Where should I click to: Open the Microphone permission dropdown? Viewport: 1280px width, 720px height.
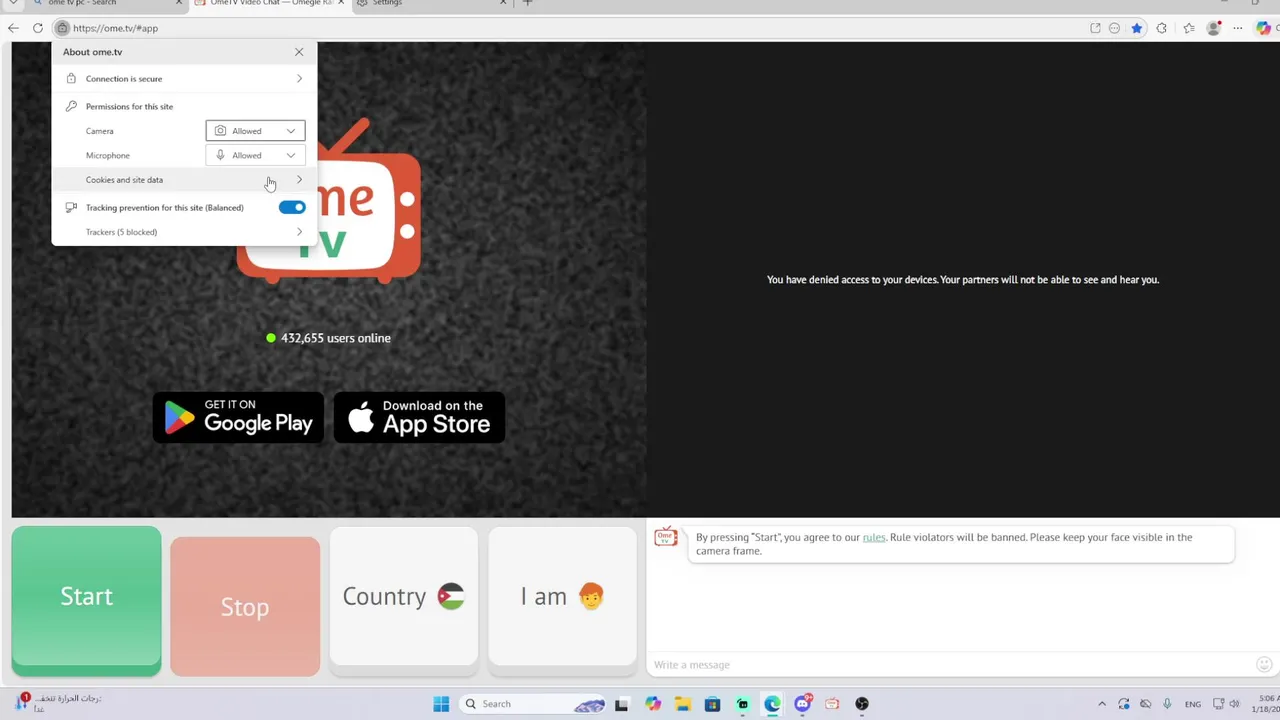click(x=255, y=155)
